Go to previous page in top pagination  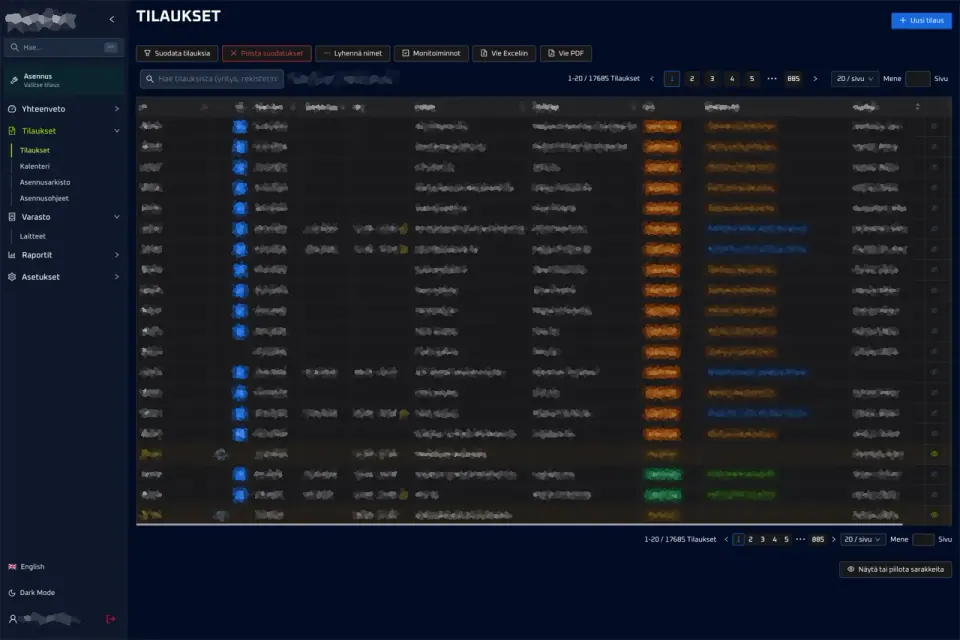click(x=651, y=78)
